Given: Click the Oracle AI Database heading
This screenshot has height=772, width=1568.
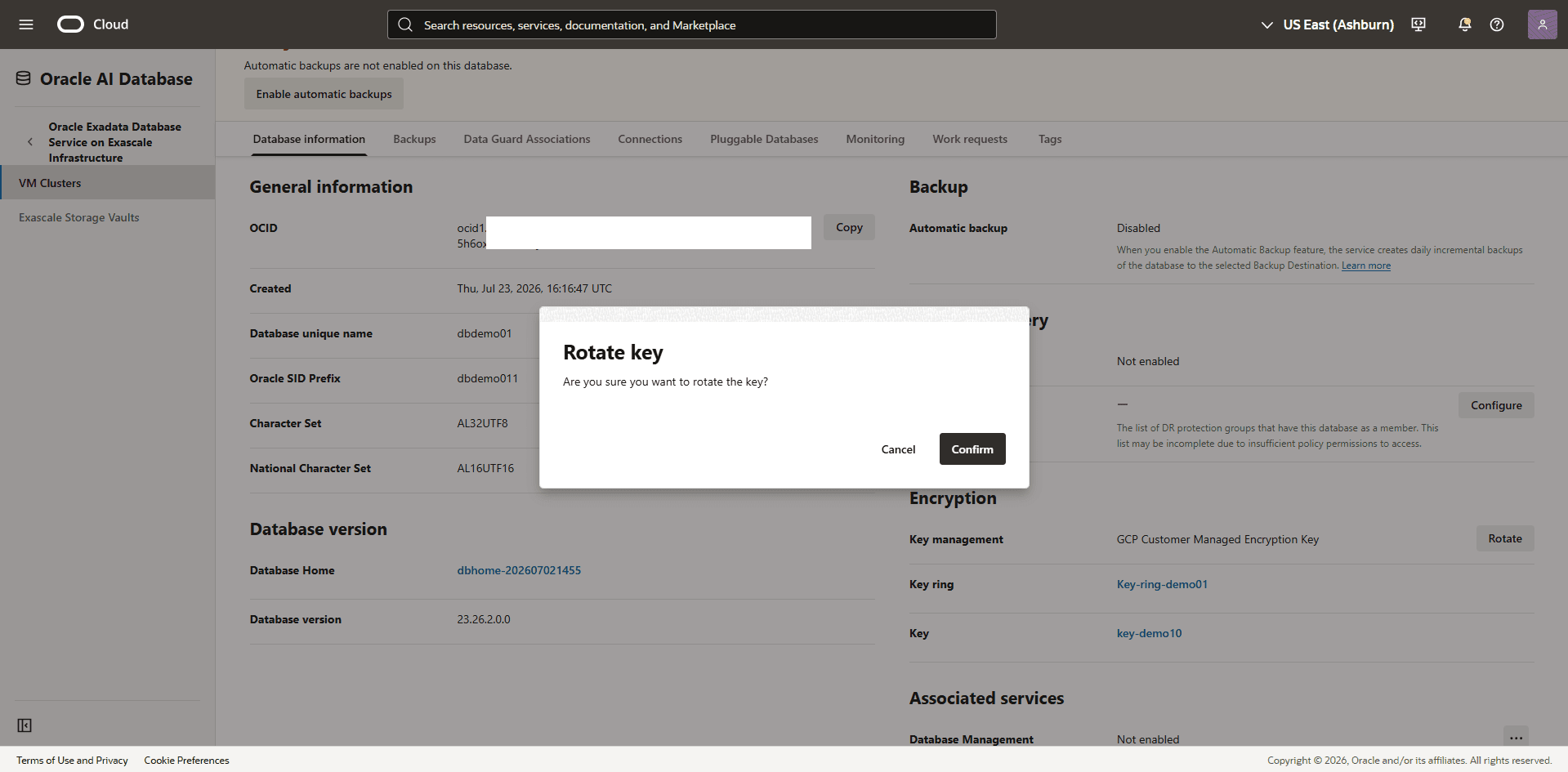Looking at the screenshot, I should point(116,79).
